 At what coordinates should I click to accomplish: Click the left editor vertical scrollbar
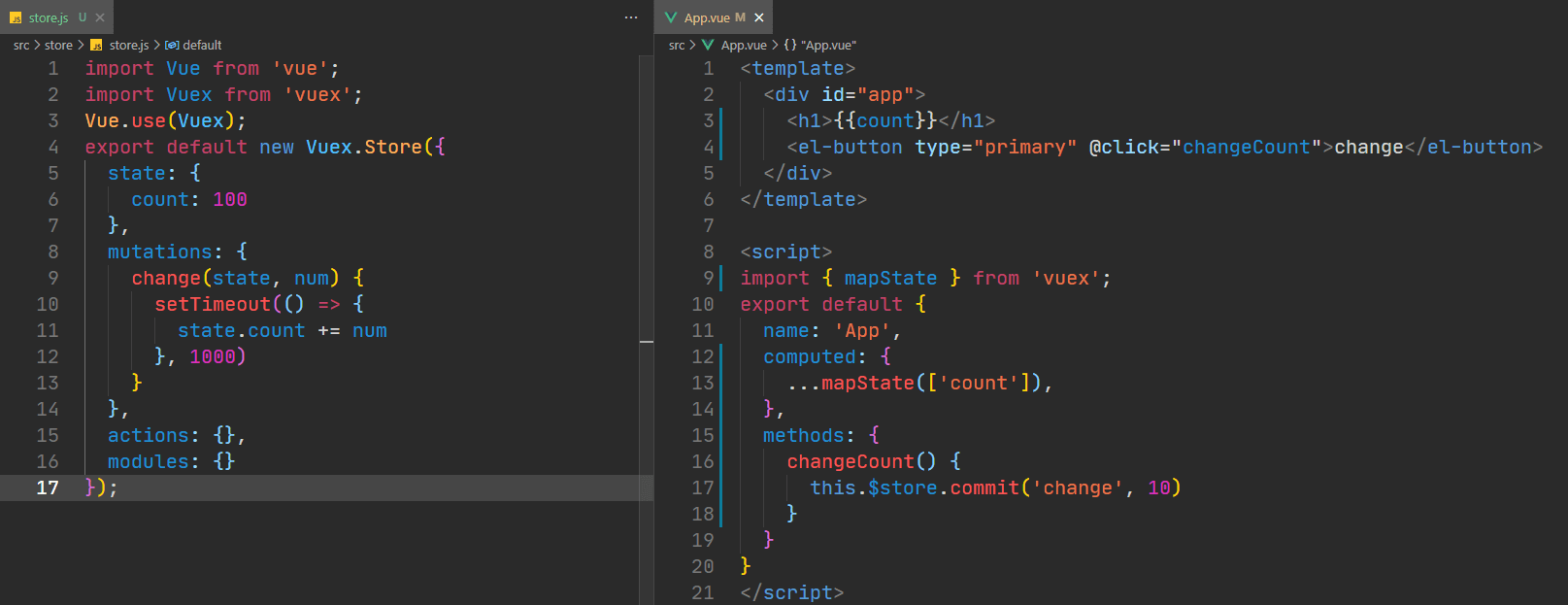(x=647, y=330)
